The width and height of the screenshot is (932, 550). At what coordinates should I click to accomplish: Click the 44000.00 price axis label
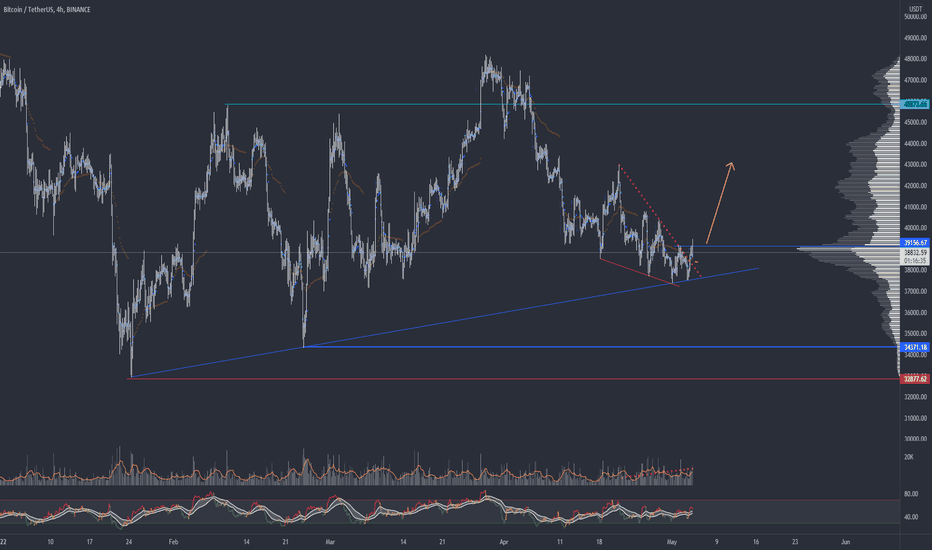[915, 143]
